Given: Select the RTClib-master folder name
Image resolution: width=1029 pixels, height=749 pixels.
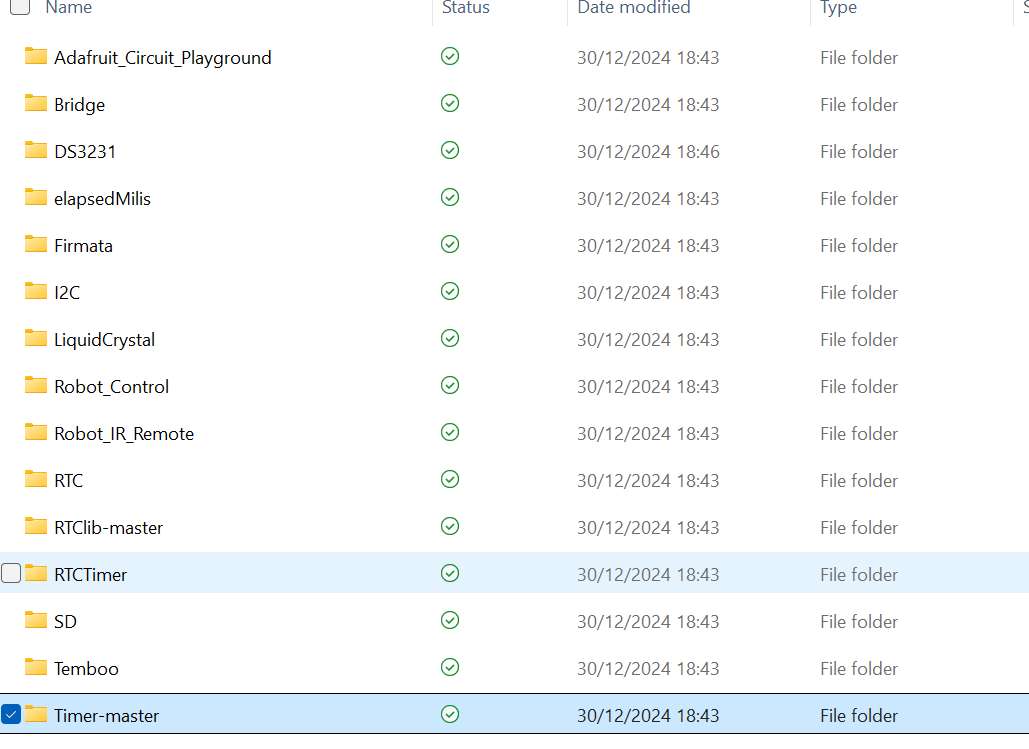Looking at the screenshot, I should click(x=108, y=528).
